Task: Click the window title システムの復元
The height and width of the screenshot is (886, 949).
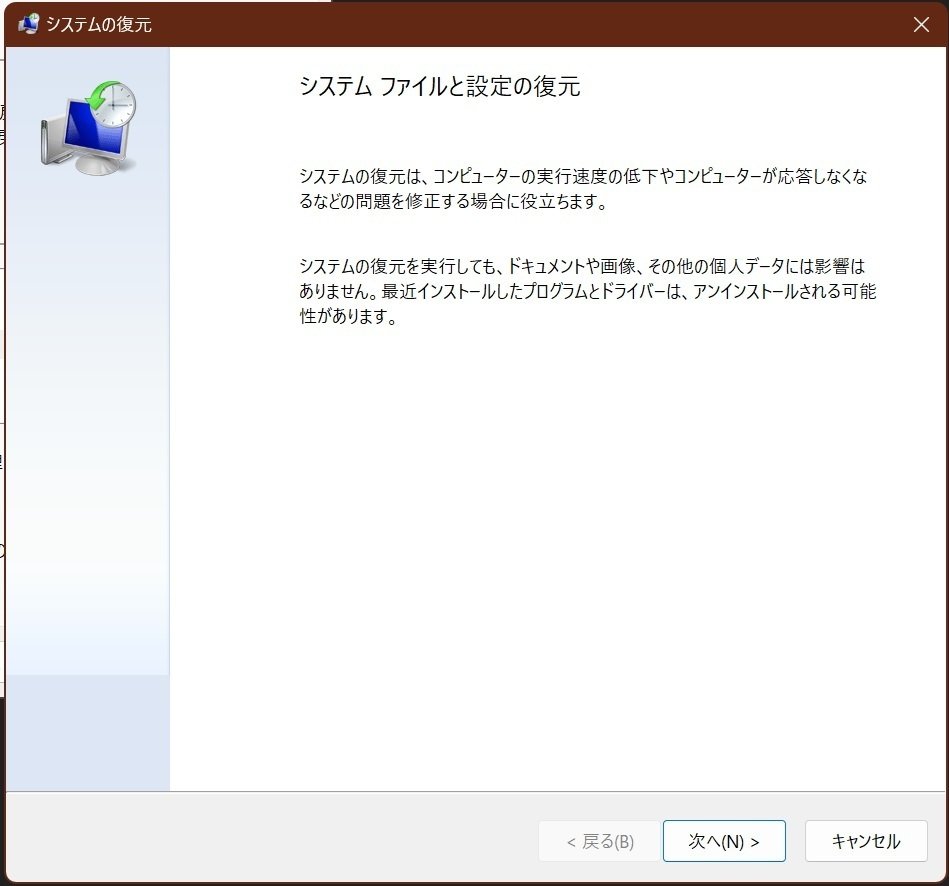Action: pyautogui.click(x=99, y=24)
